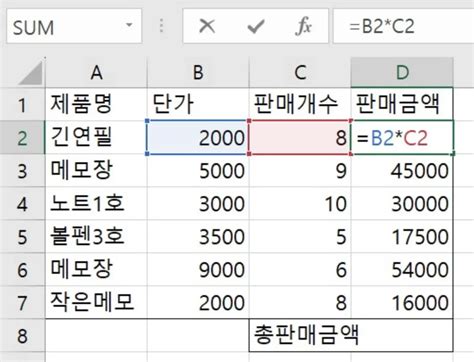Select column D header

[x=402, y=72]
